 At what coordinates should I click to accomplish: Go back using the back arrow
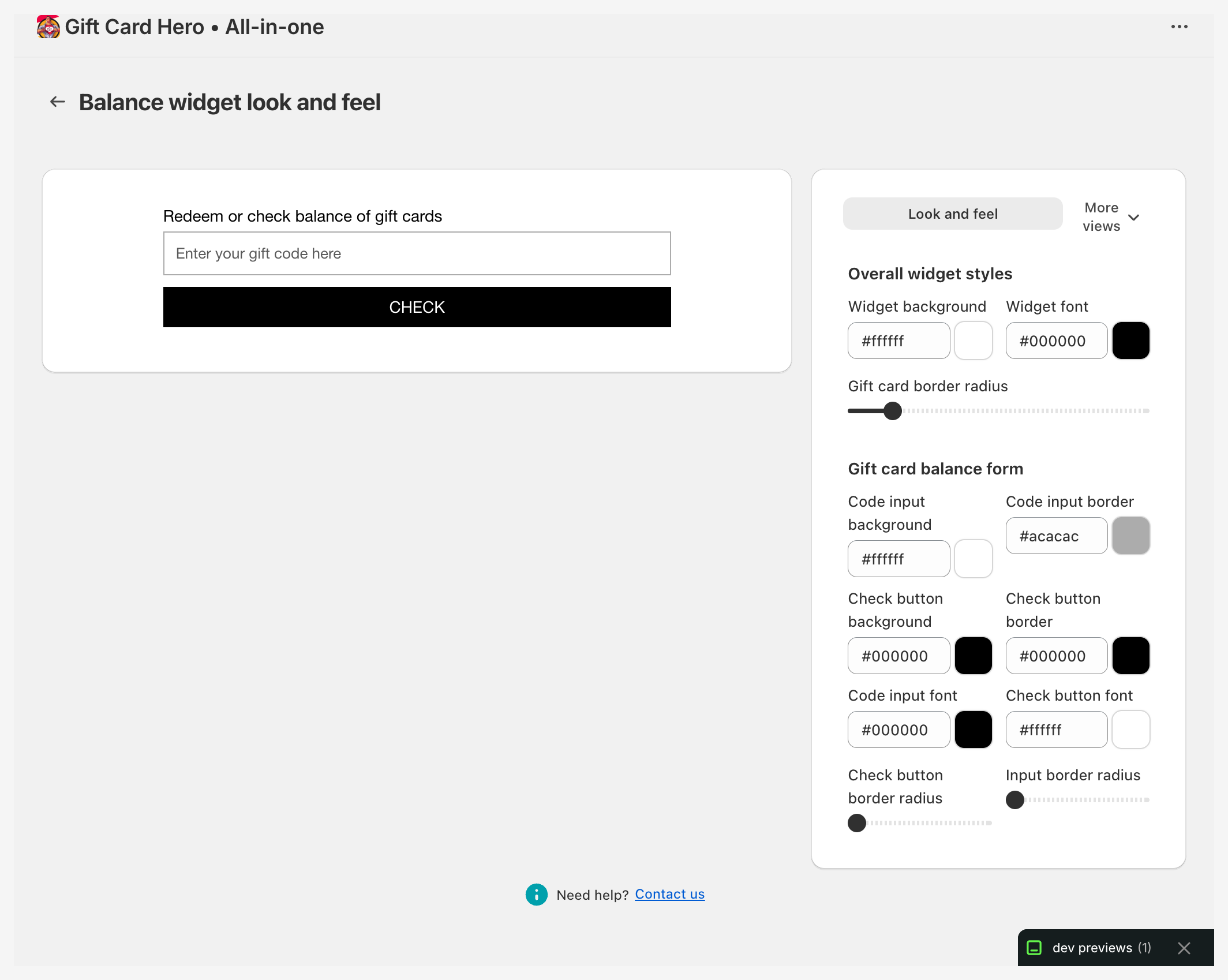pos(57,102)
